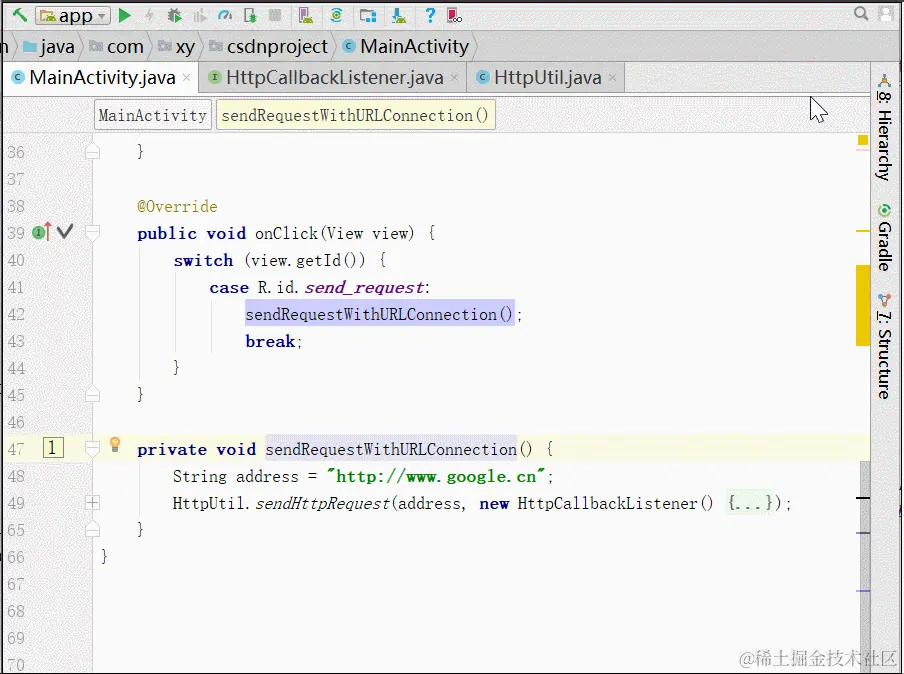Click the send_request identifier on line 41
Screen dimensions: 904x674
364,287
